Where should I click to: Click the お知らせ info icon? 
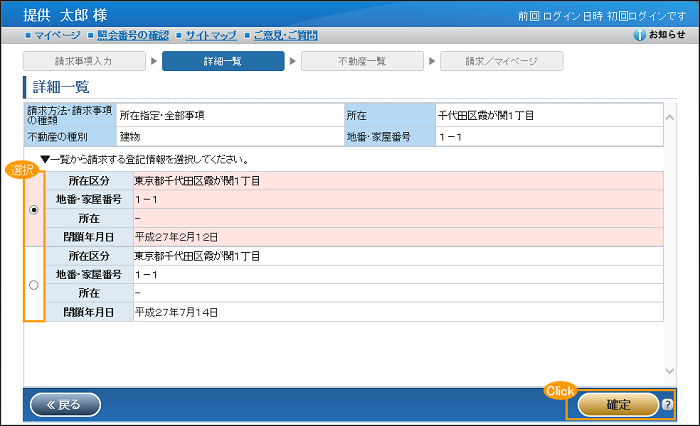(x=639, y=35)
